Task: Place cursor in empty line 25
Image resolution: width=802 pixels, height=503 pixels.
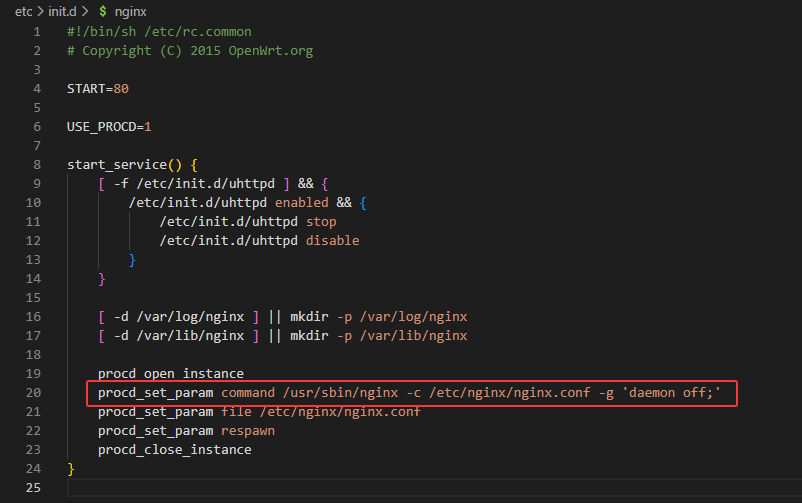Action: click(x=434, y=488)
